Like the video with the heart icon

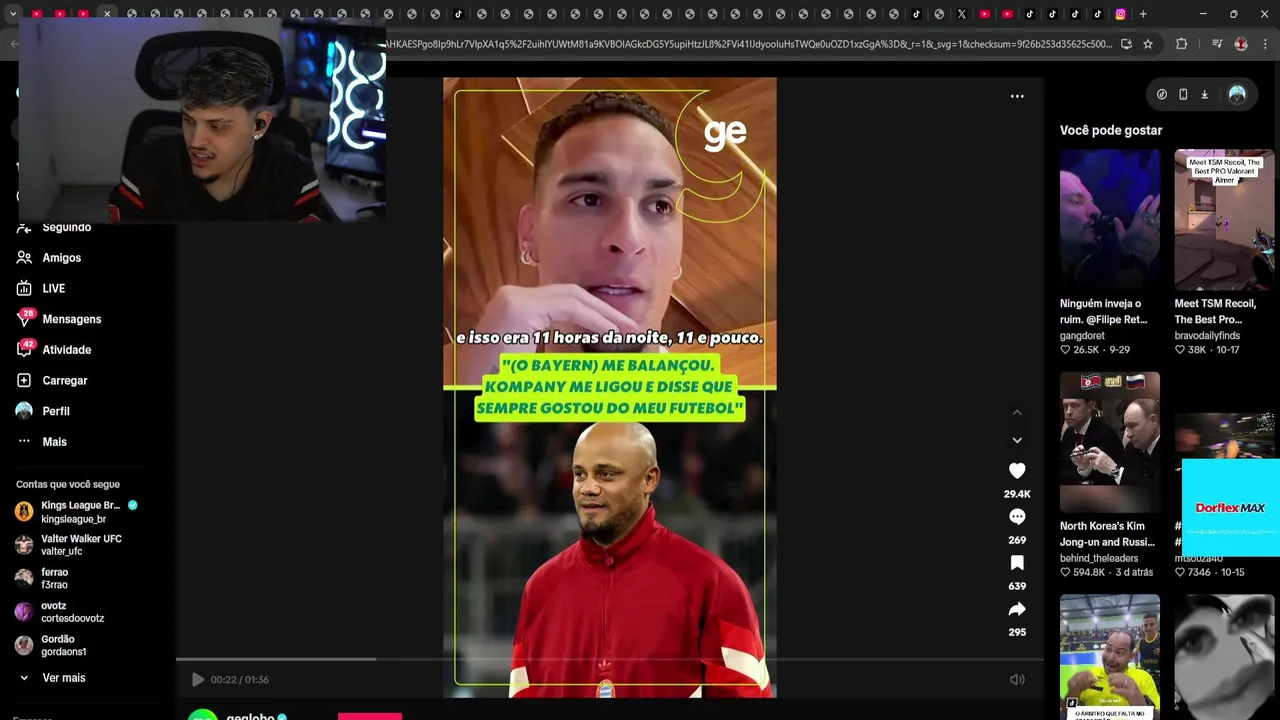(1017, 471)
